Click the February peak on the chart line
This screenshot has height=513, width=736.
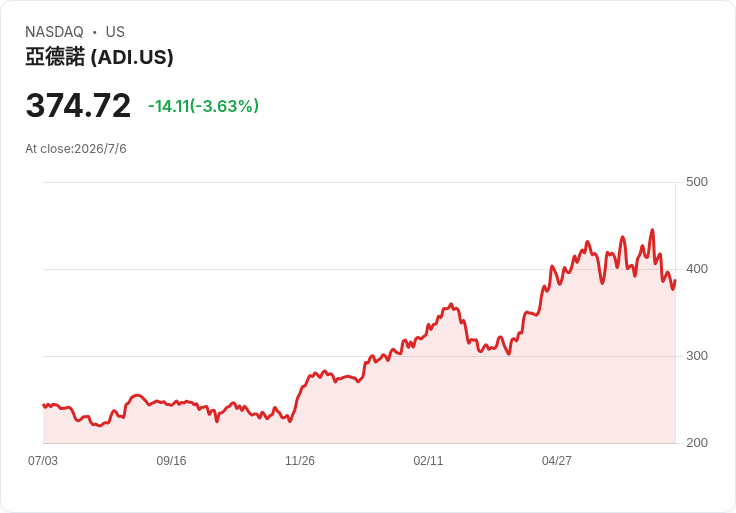click(x=451, y=305)
